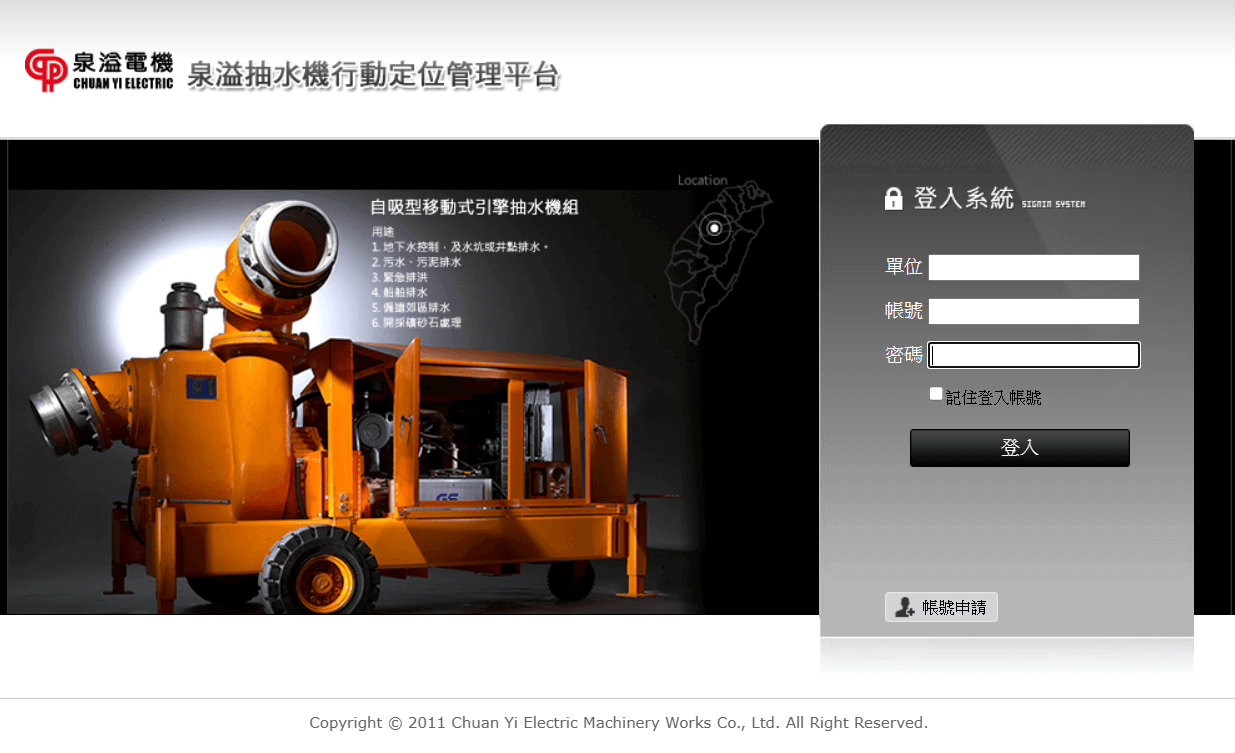1235x753 pixels.
Task: Click the padlock icon beside 登入系統
Action: tap(893, 198)
